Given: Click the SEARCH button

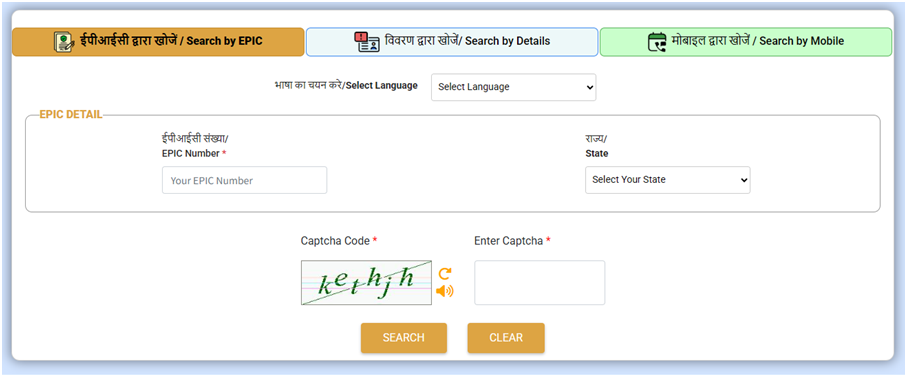Looking at the screenshot, I should 404,338.
